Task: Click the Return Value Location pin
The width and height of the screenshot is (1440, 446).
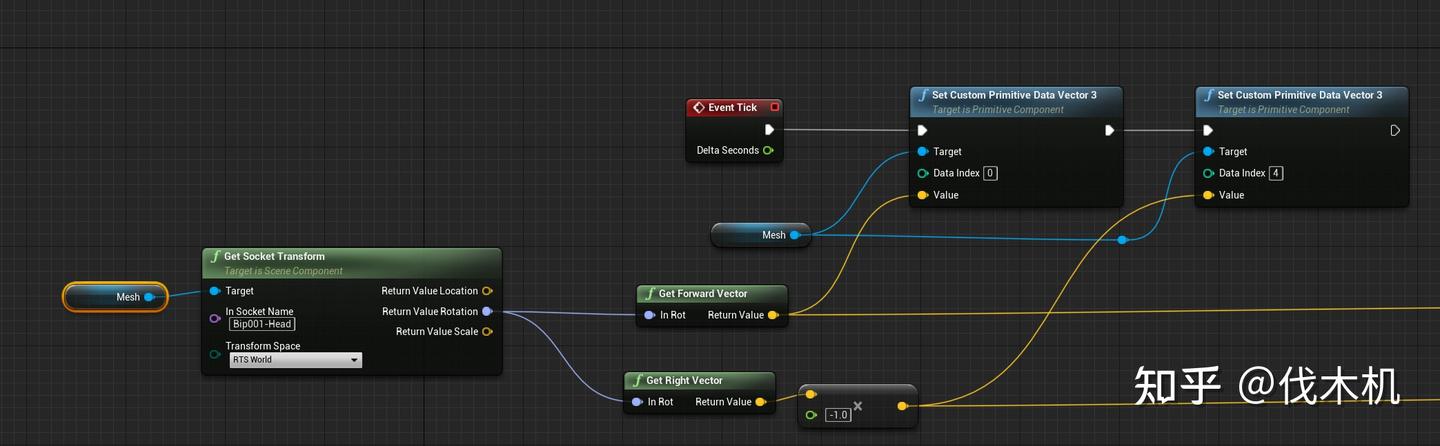Action: [x=487, y=291]
